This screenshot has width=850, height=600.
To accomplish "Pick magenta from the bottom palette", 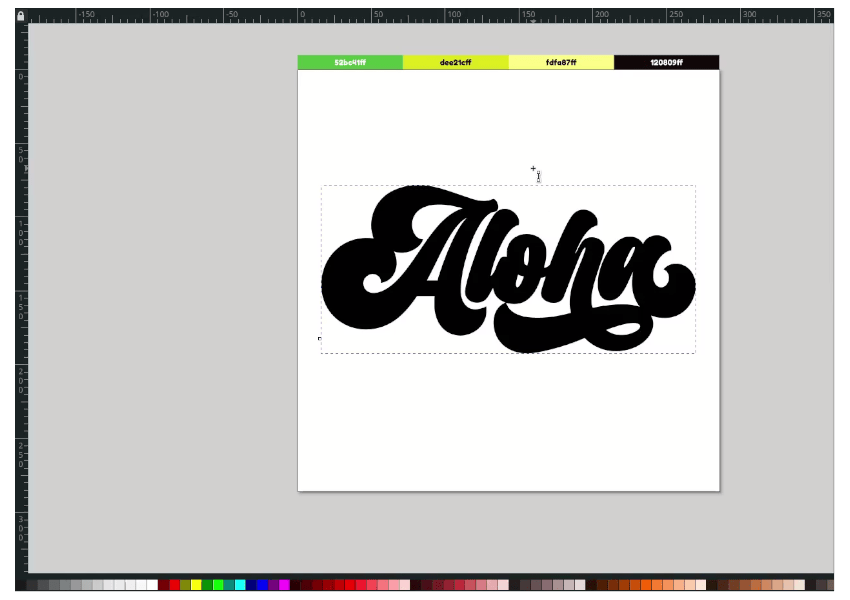I will [284, 585].
